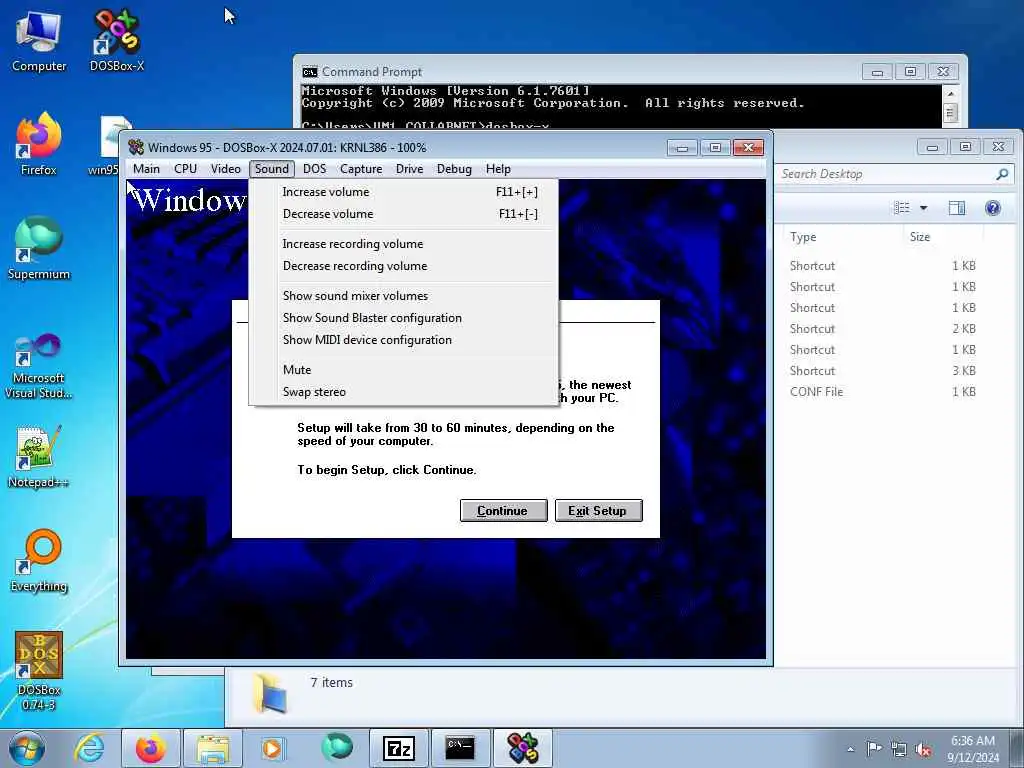Open the CPU menu
The image size is (1024, 768).
pos(185,168)
